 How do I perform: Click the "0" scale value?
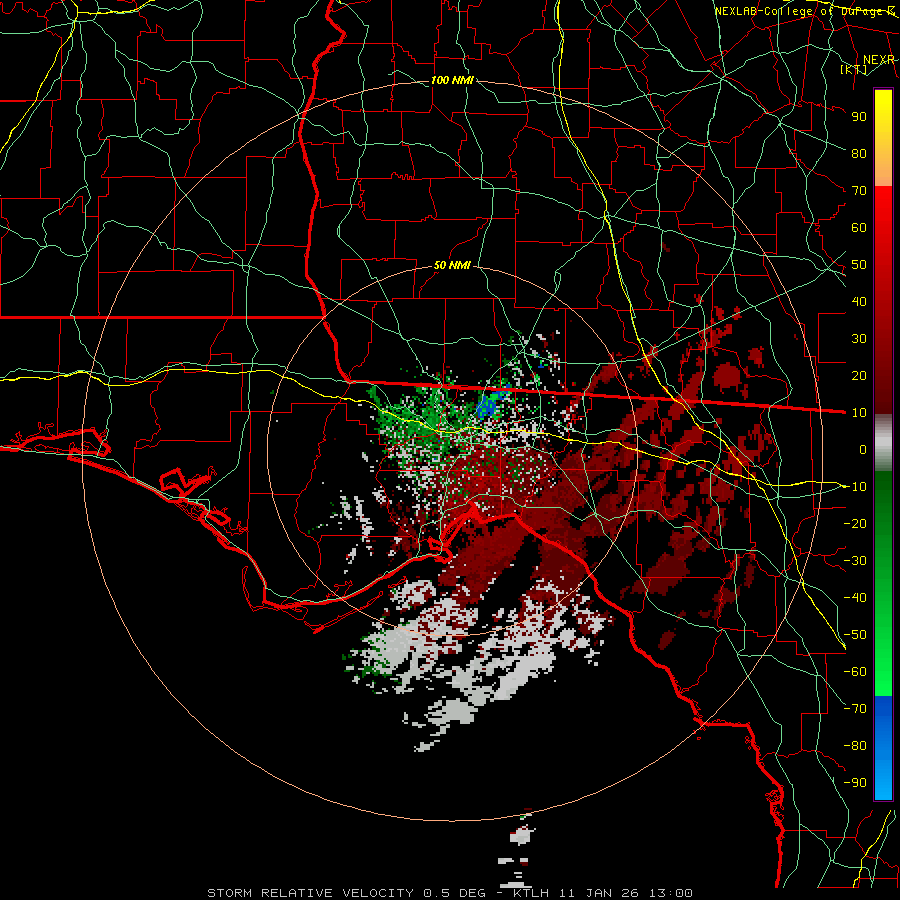point(863,449)
